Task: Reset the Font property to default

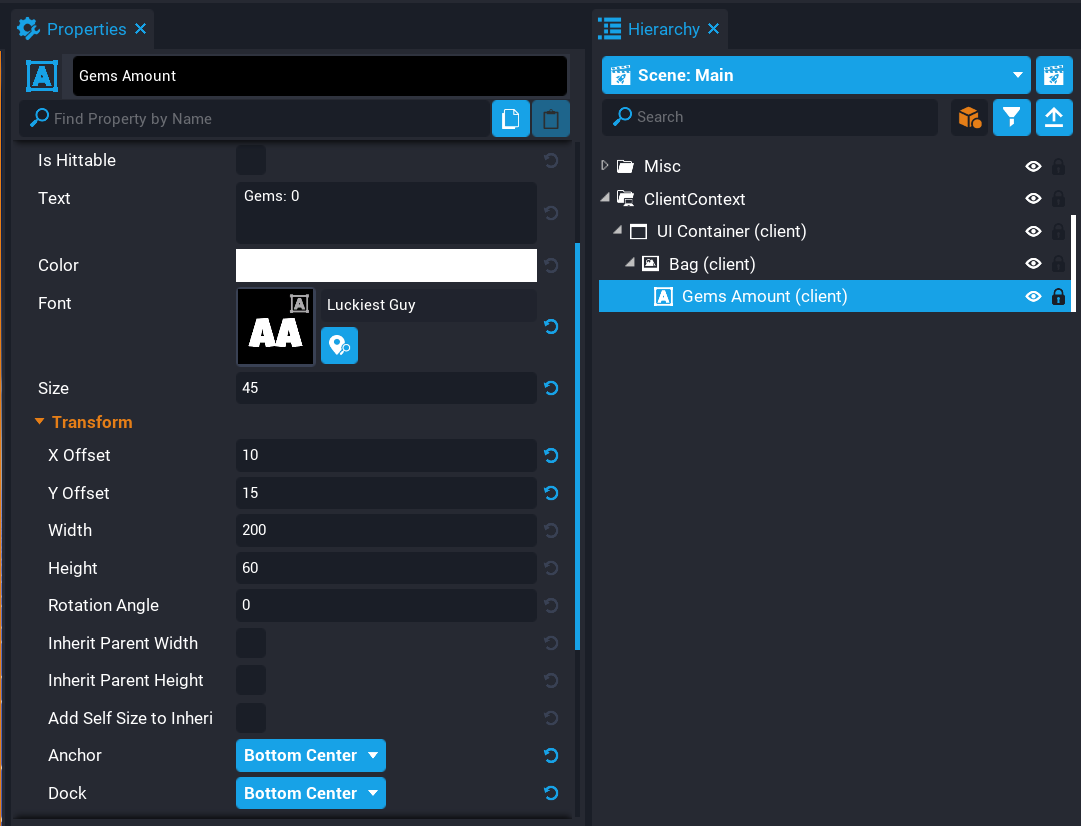Action: pos(550,326)
